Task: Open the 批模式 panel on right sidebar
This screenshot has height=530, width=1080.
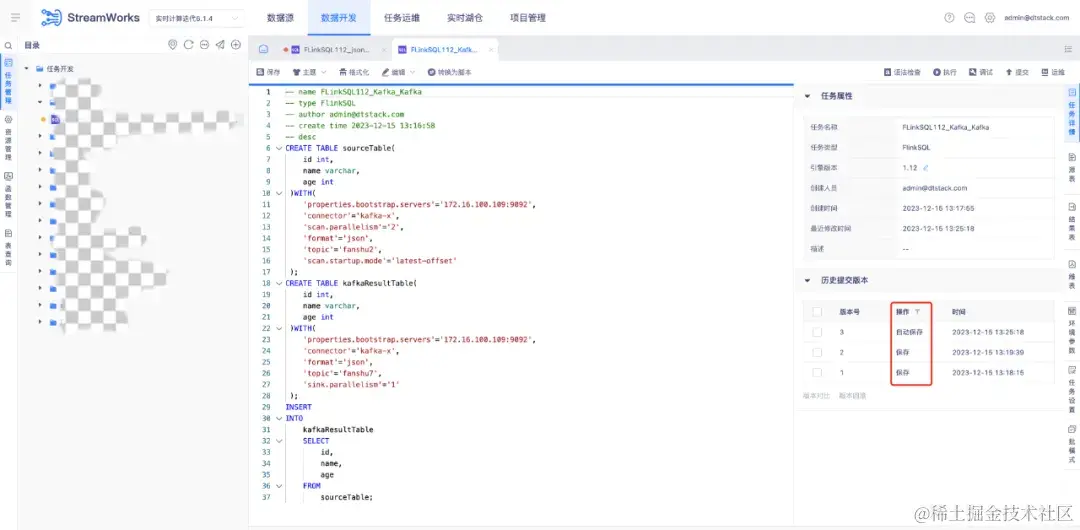Action: pyautogui.click(x=1072, y=444)
